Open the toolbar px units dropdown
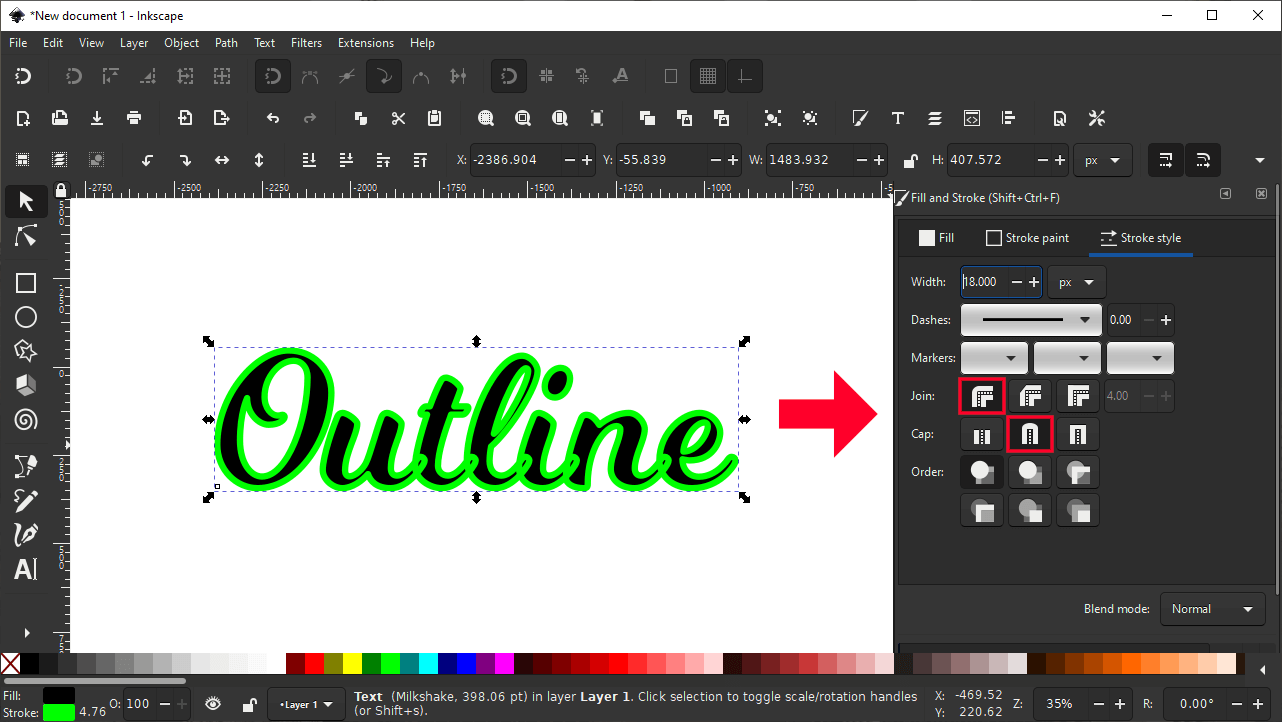Screen dimensions: 1282x722 tap(1103, 160)
